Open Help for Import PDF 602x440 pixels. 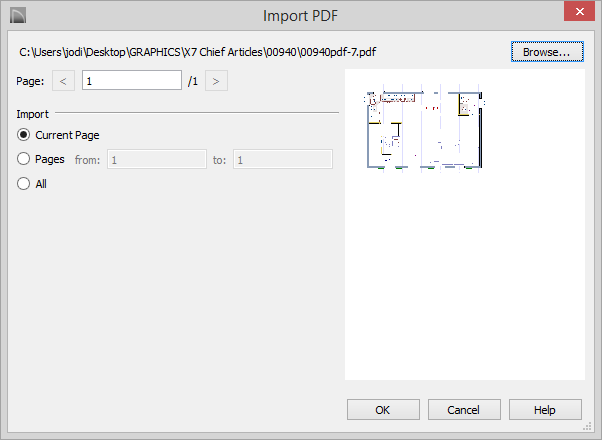tap(545, 410)
